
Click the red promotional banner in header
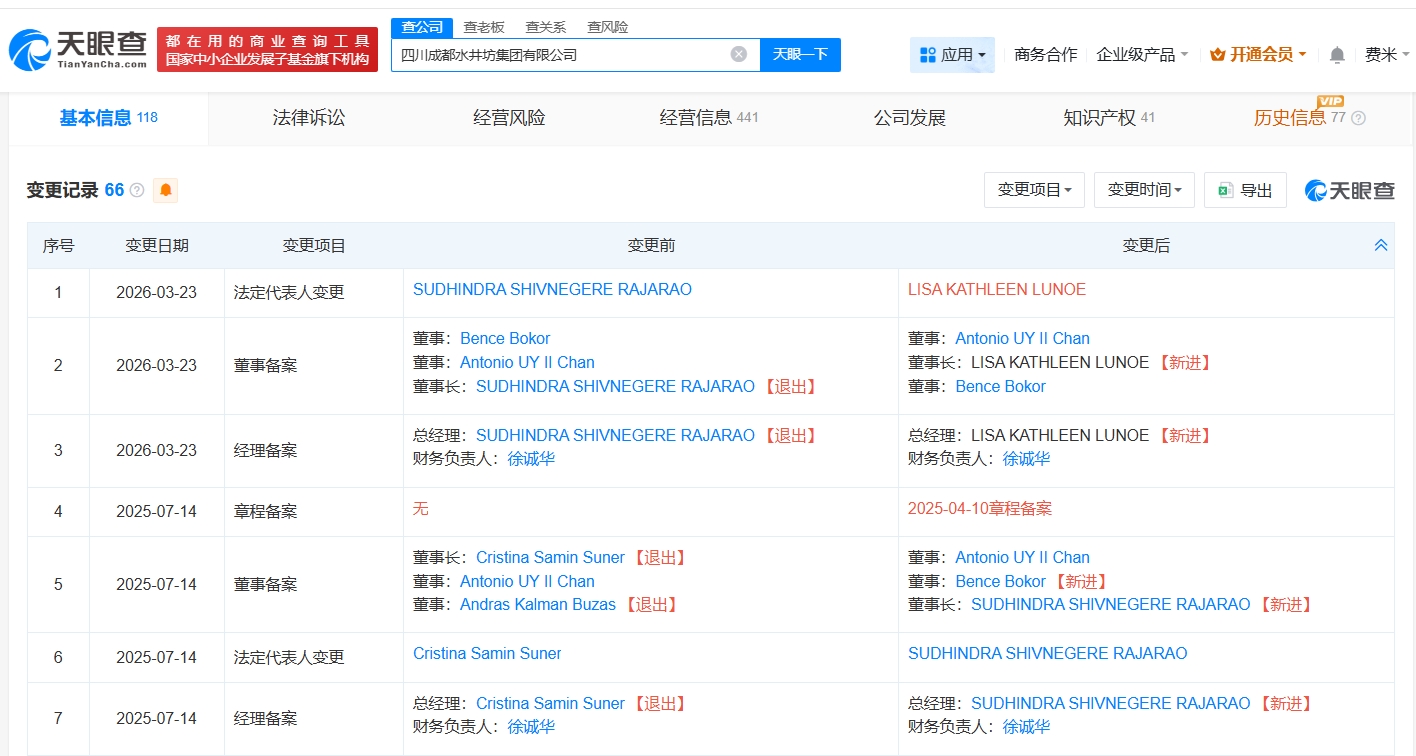point(267,49)
